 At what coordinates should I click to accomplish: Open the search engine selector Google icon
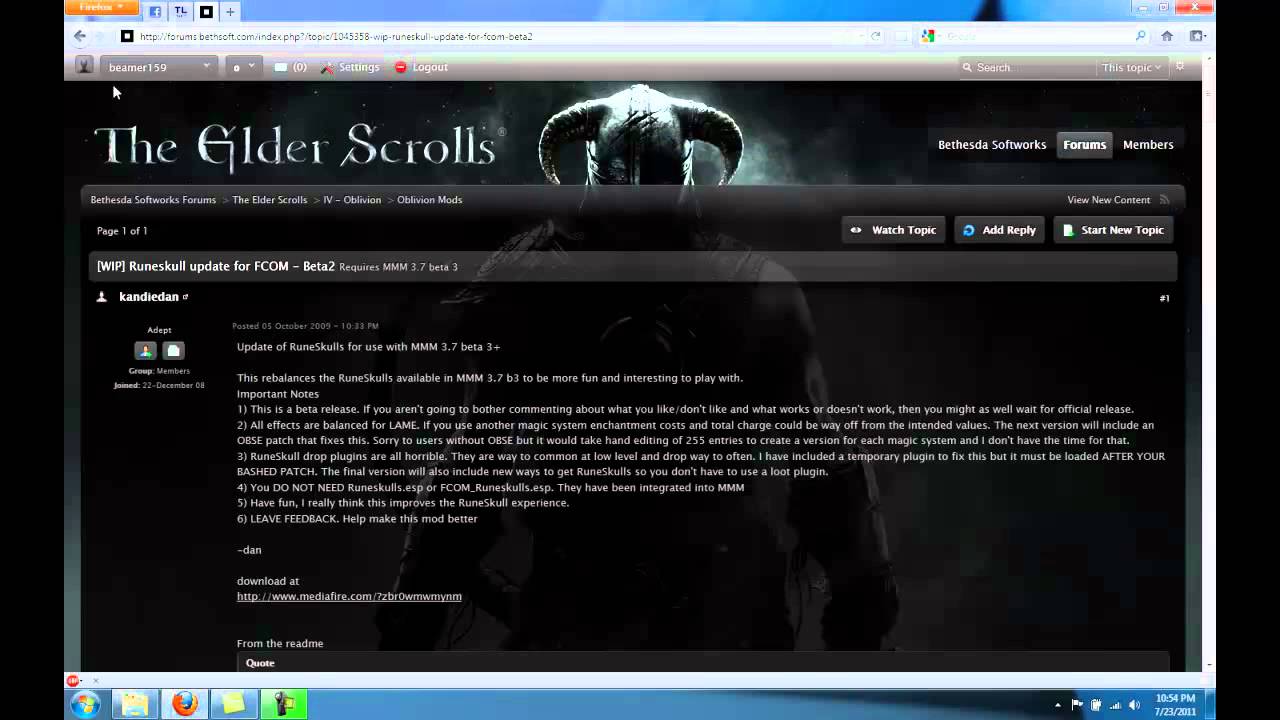930,36
